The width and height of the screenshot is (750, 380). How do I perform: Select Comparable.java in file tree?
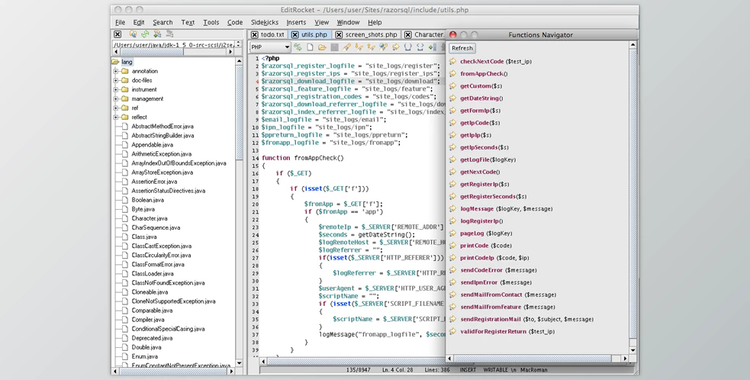point(152,311)
